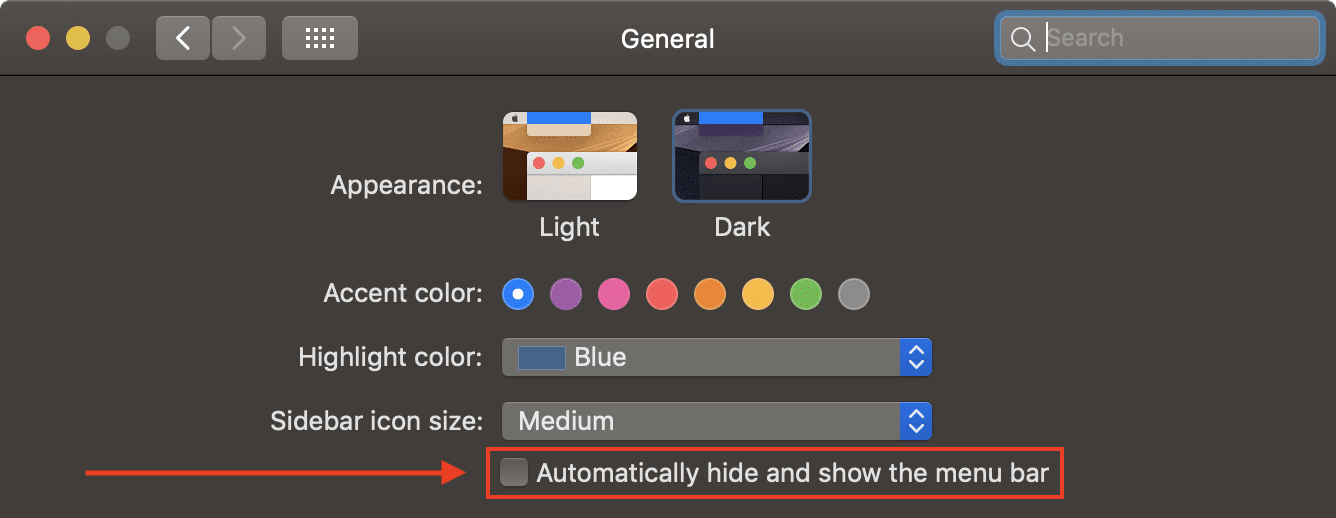Select the Light appearance thumbnail
This screenshot has width=1336, height=518.
[570, 157]
